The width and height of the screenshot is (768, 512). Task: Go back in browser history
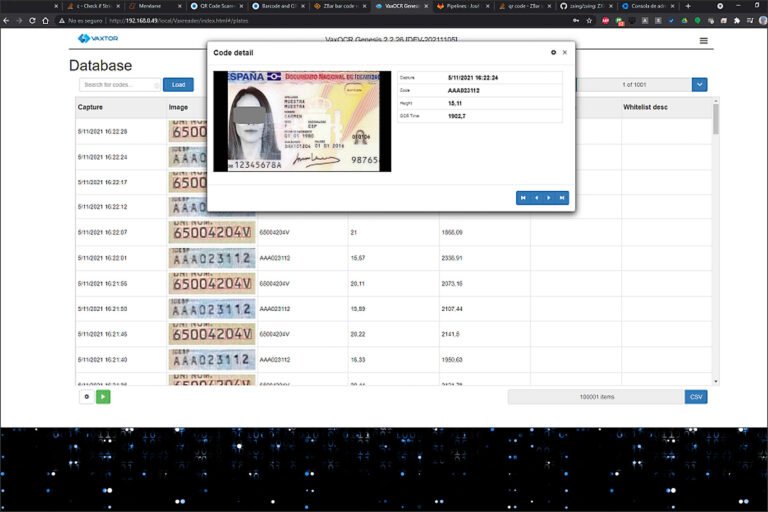click(6, 21)
